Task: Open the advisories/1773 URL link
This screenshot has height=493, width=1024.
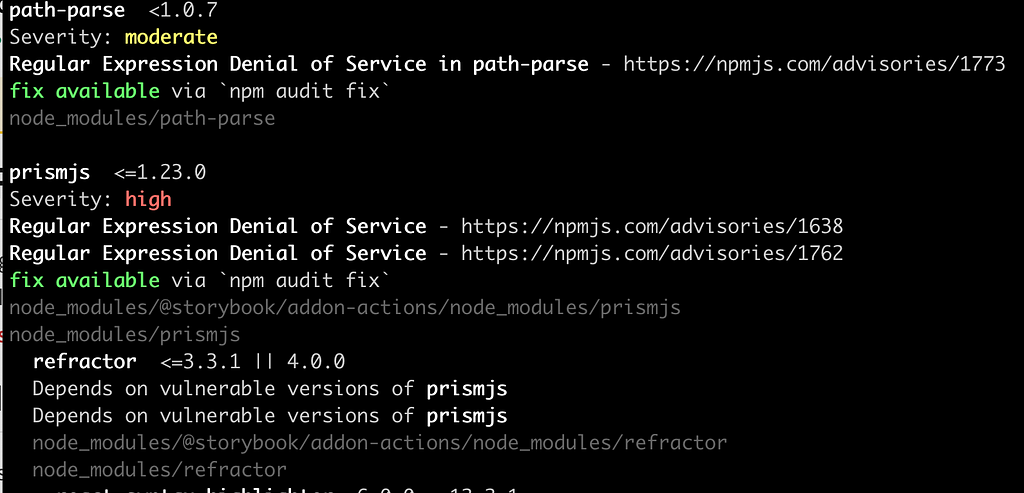Action: tap(814, 64)
